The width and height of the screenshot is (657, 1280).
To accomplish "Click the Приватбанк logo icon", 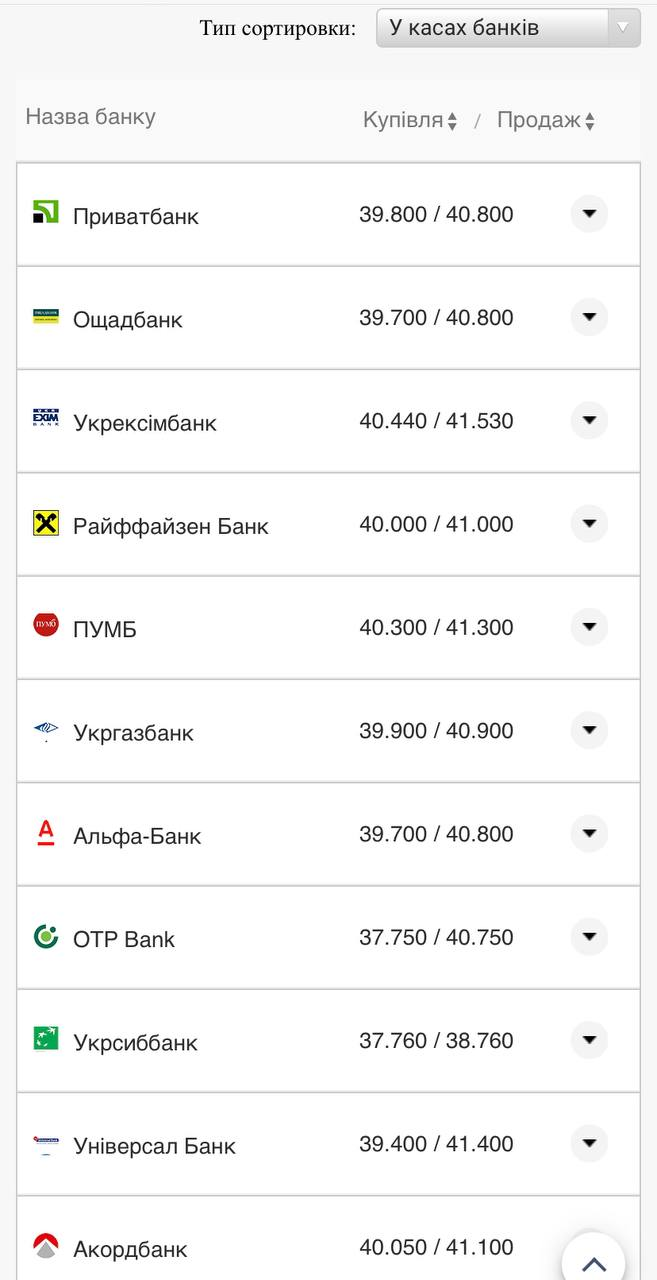I will pyautogui.click(x=46, y=212).
